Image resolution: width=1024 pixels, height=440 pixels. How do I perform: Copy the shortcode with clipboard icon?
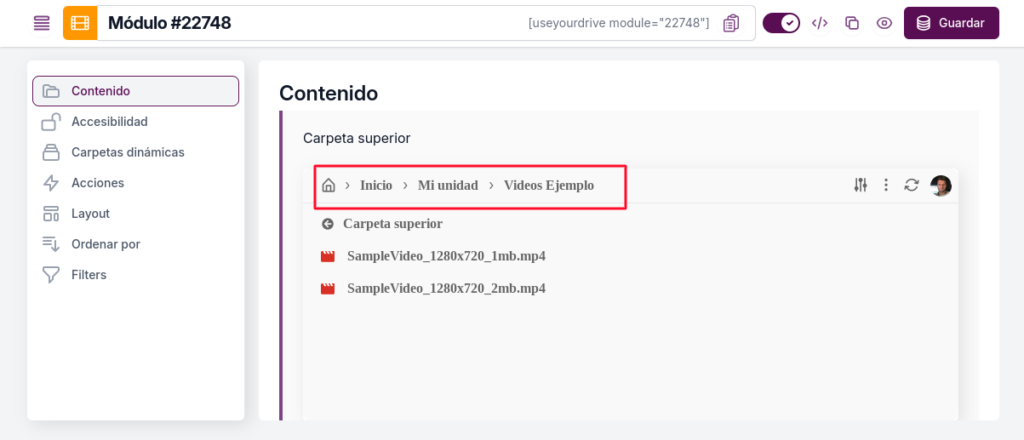pyautogui.click(x=731, y=24)
